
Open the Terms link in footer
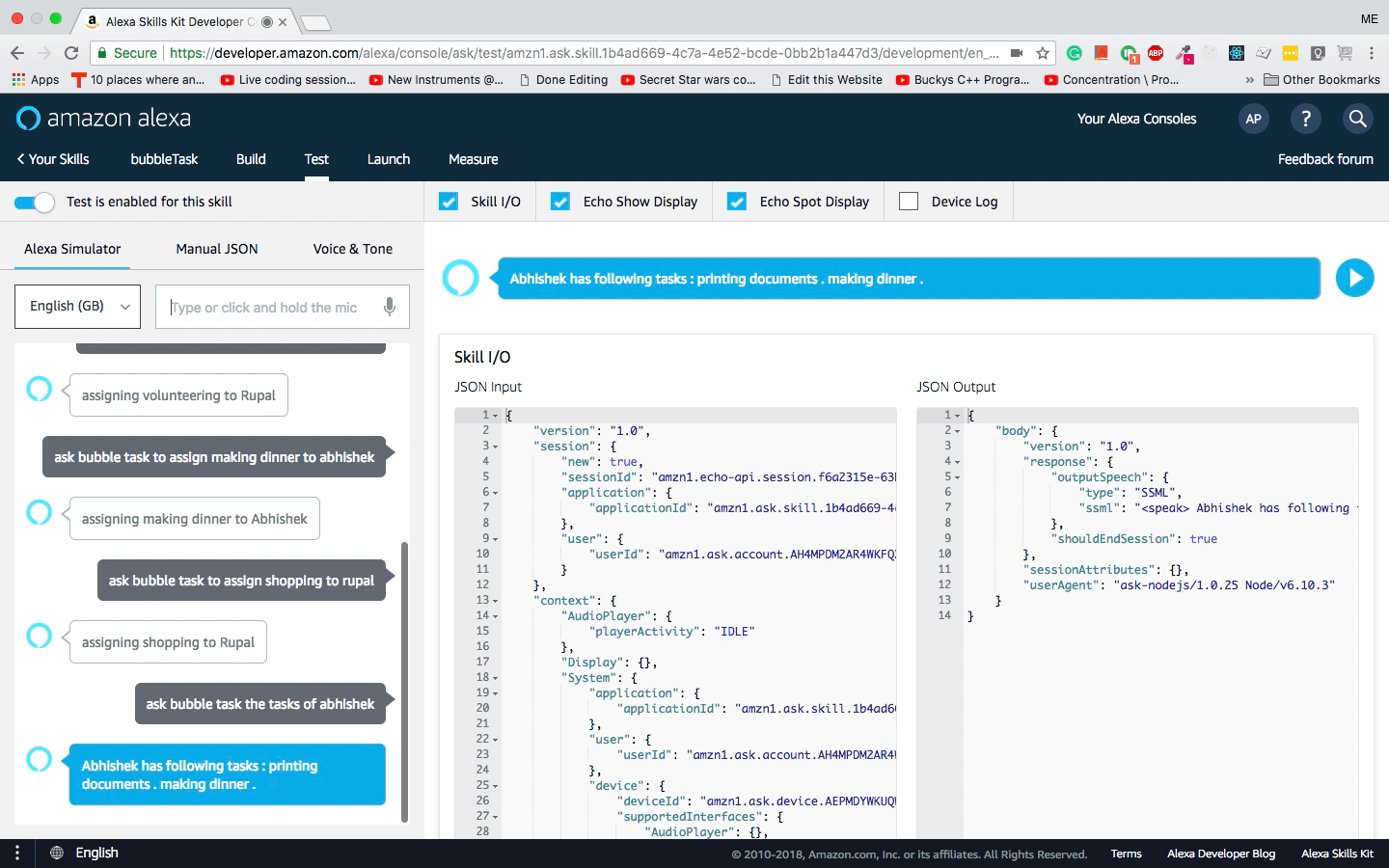(x=1126, y=854)
